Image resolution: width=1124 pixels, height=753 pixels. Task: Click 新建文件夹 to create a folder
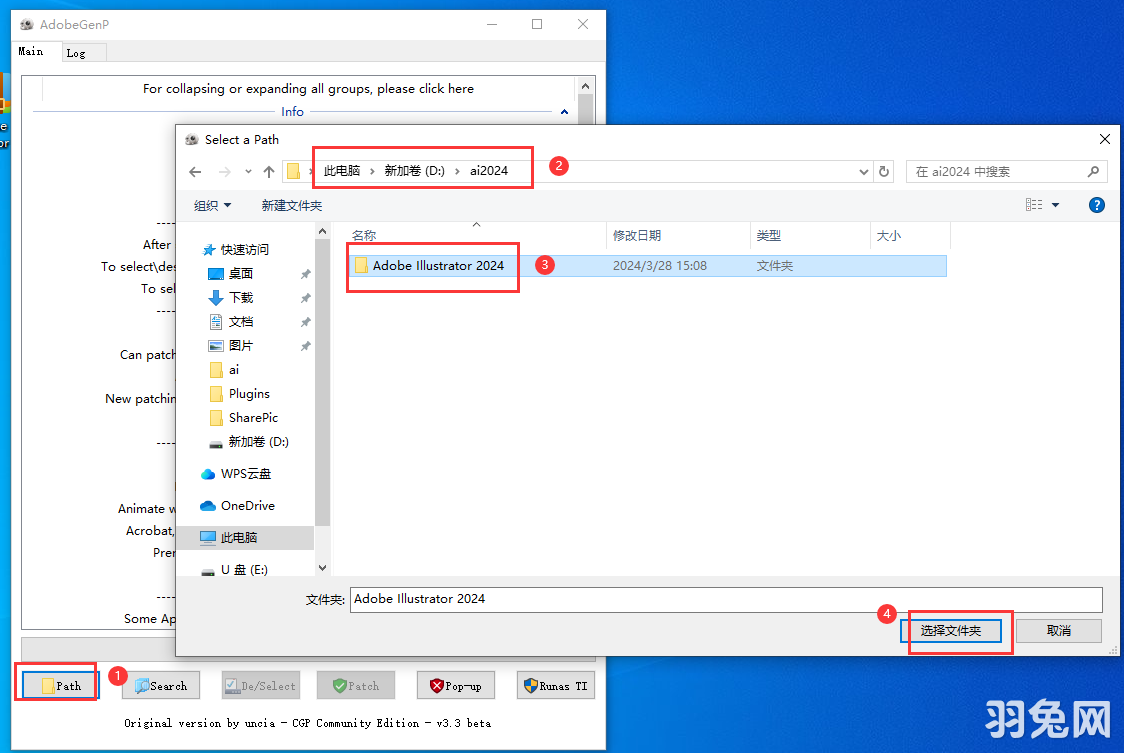click(292, 206)
